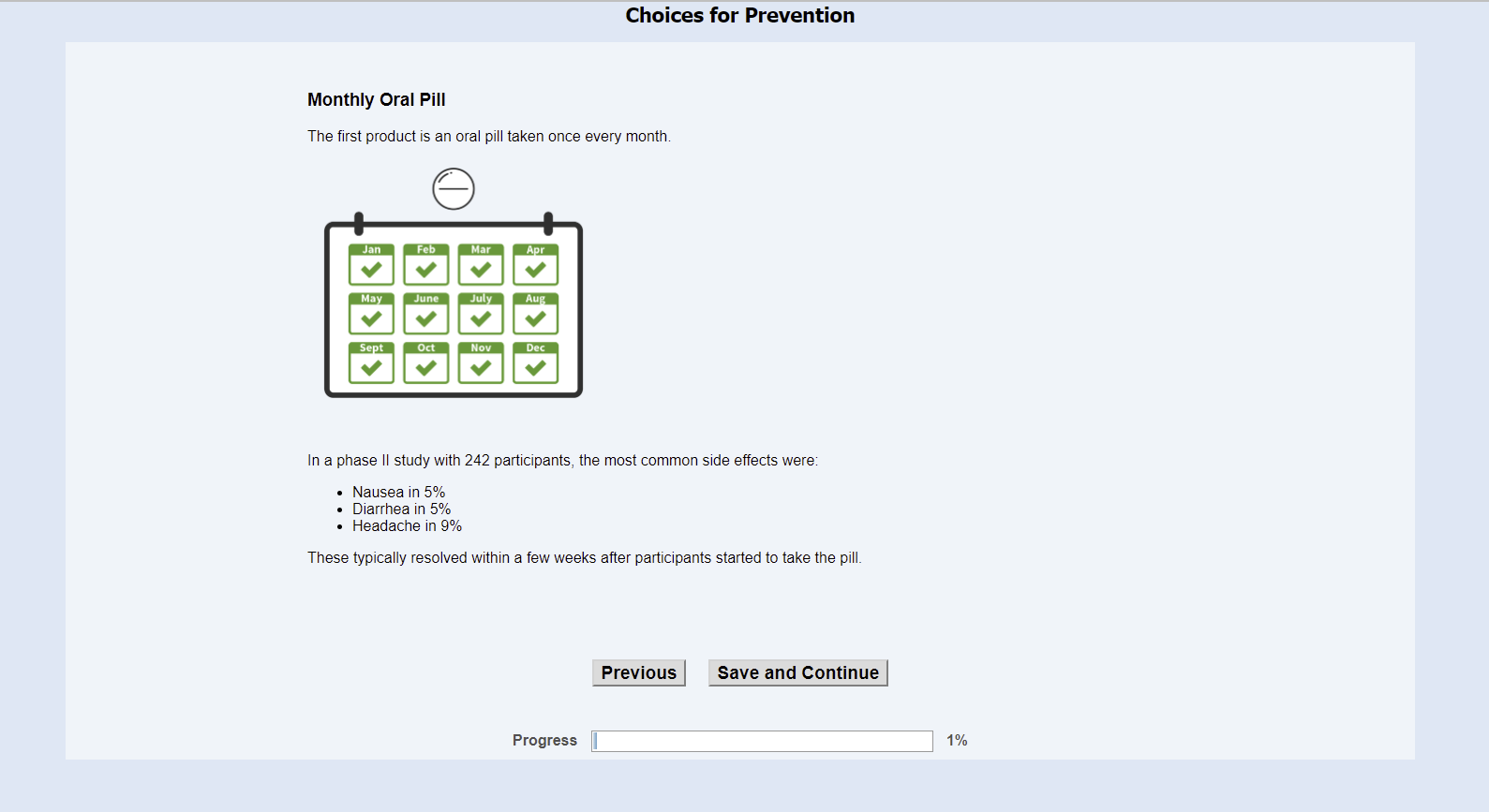Click the Monthly Oral Pill heading
The image size is (1489, 812).
coord(377,99)
